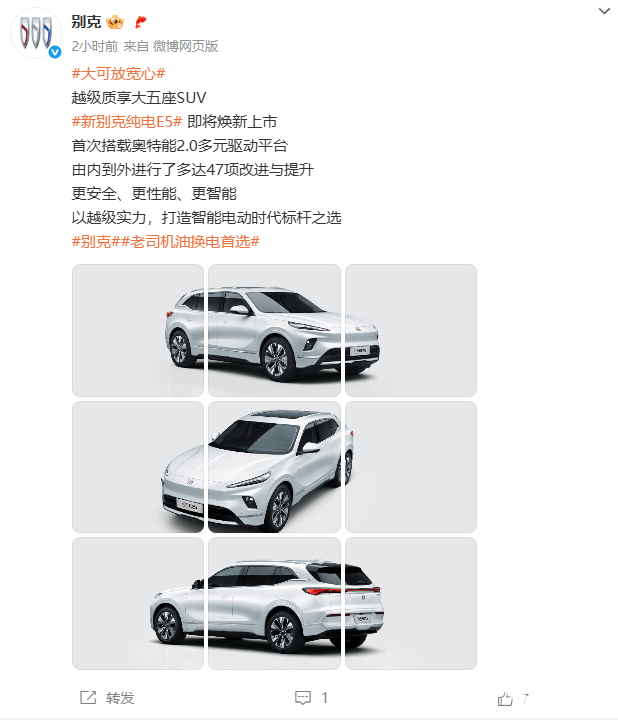
Task: Click the 转发 repost button text
Action: coord(120,698)
